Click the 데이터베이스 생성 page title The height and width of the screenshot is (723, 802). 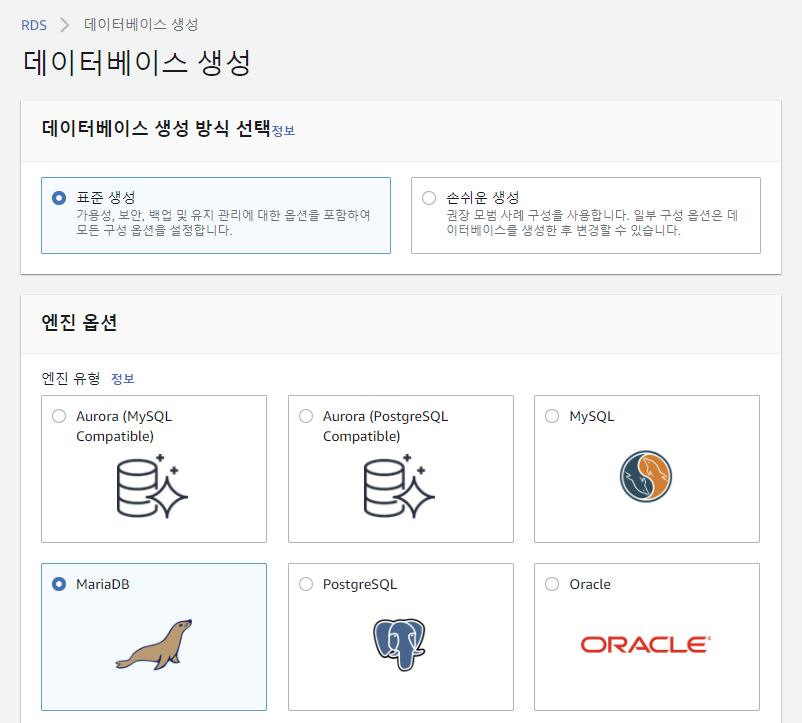137,63
